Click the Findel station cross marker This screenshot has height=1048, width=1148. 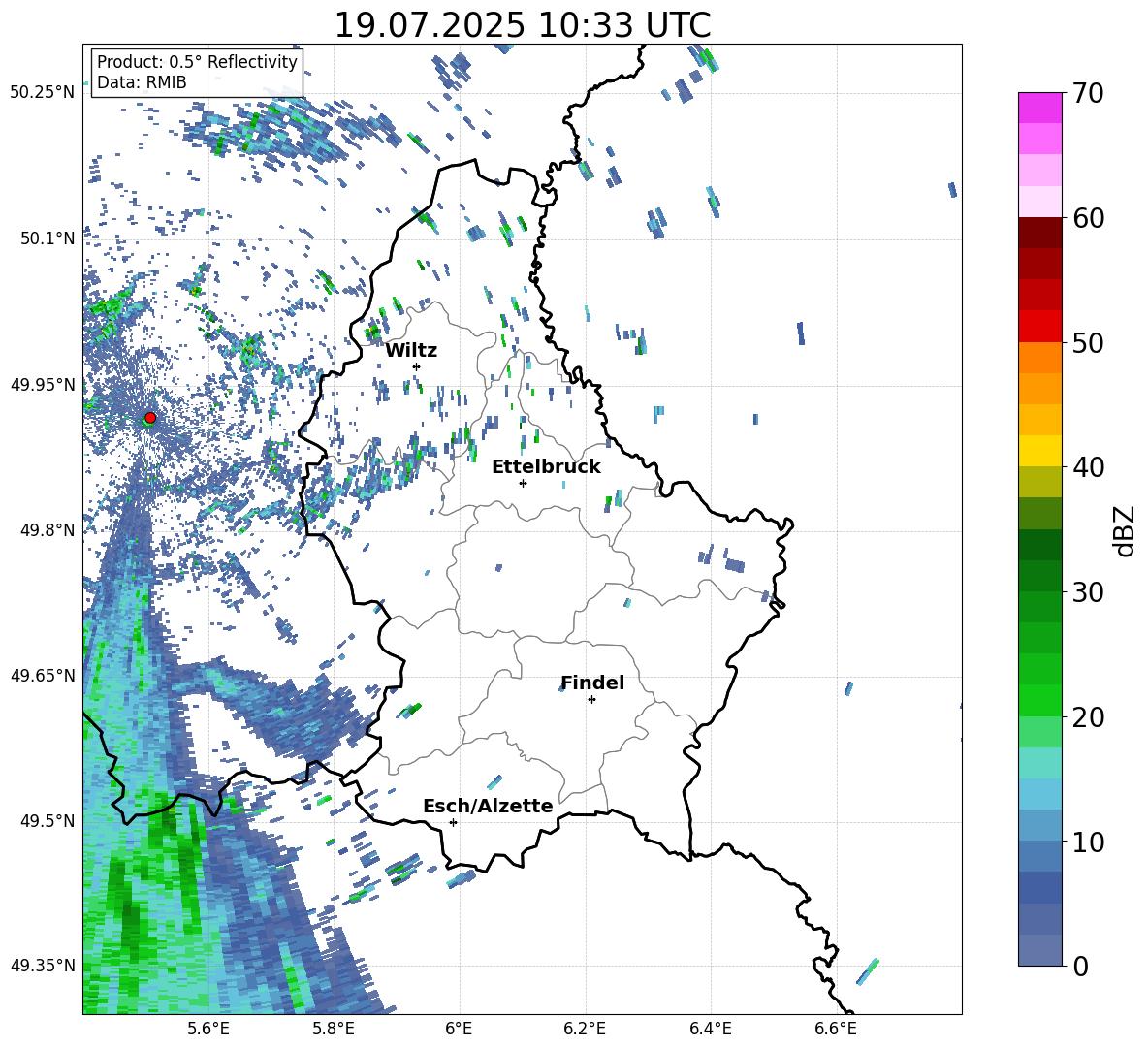point(591,700)
